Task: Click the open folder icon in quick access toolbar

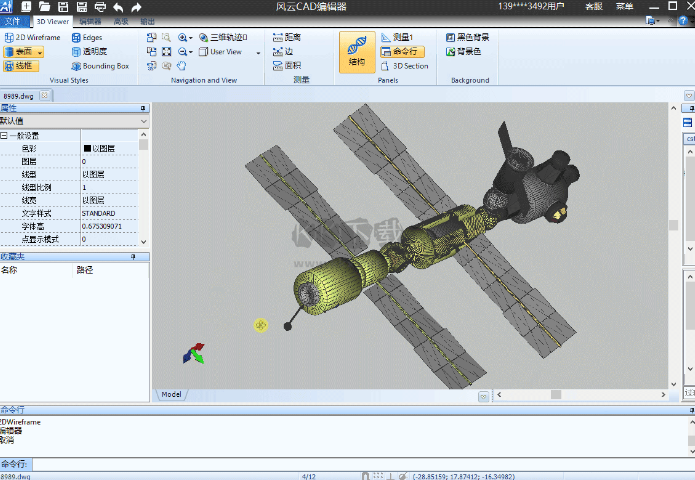Action: (x=44, y=7)
